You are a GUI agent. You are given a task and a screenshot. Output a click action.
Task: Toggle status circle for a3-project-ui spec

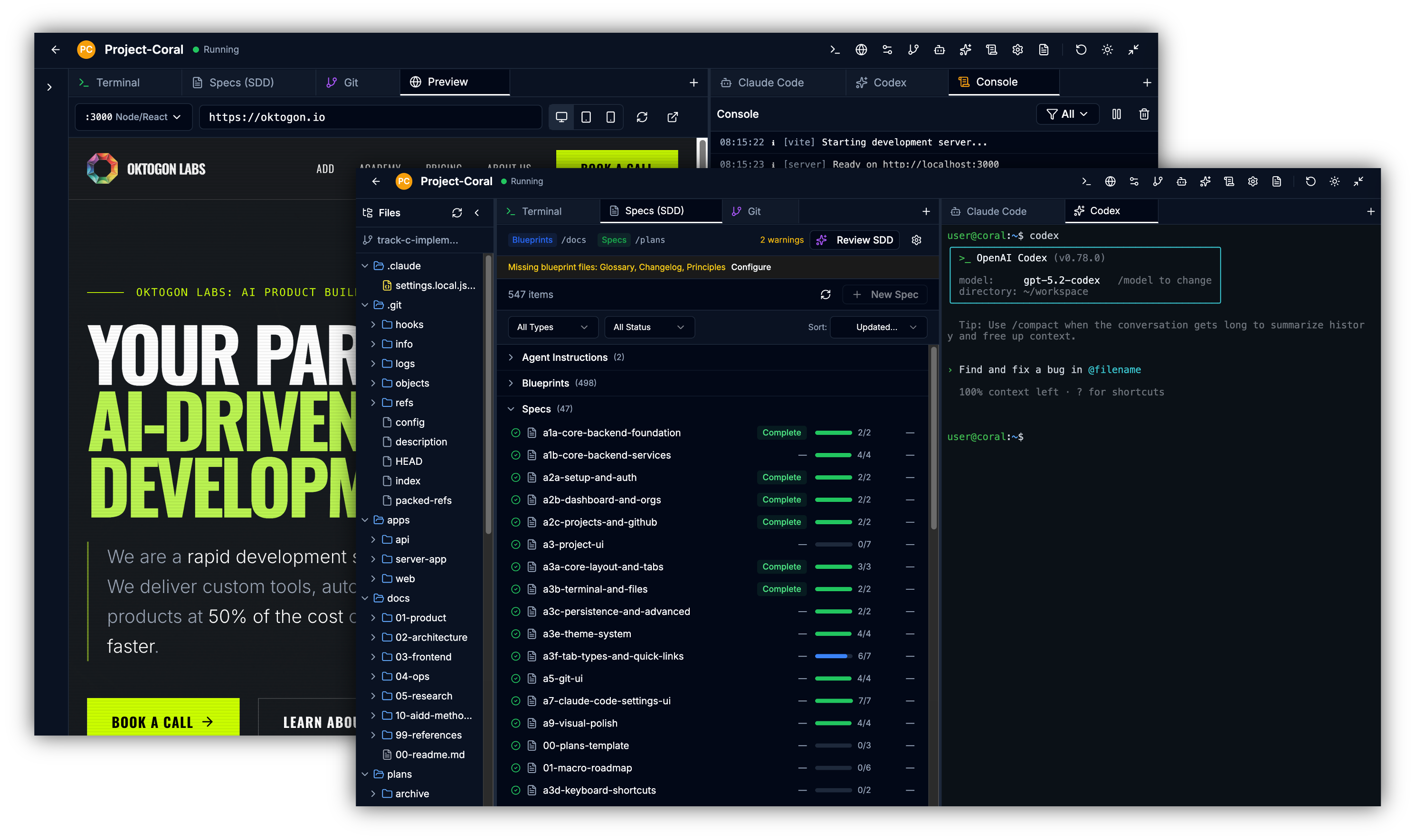tap(515, 545)
